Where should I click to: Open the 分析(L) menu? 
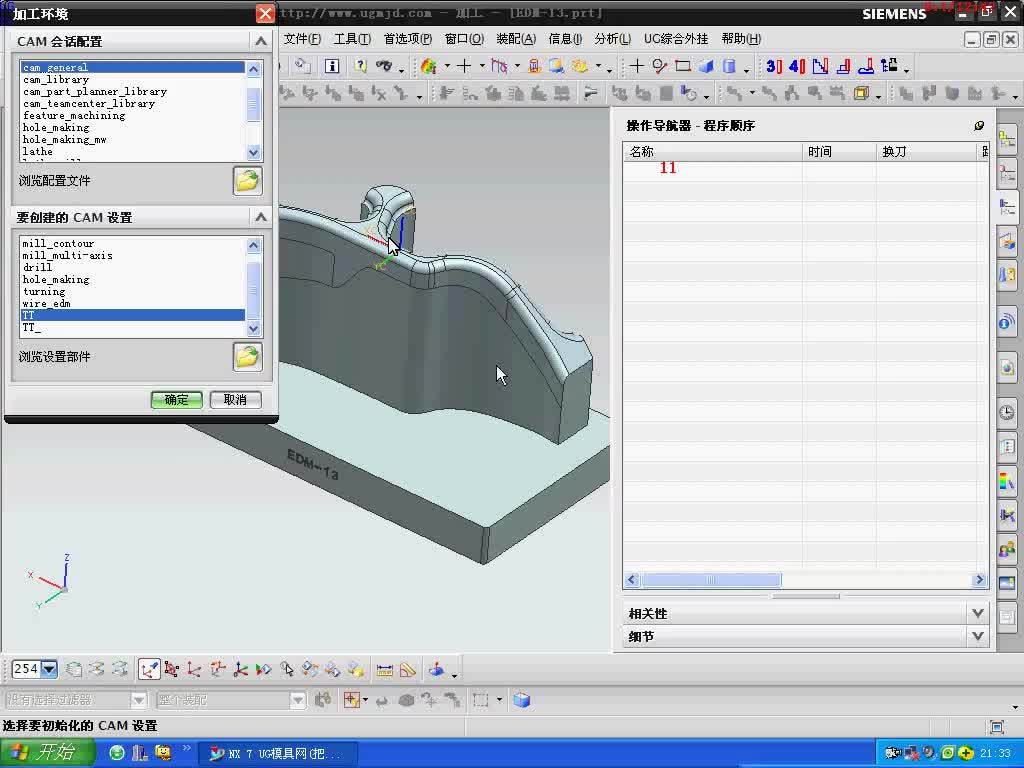pyautogui.click(x=613, y=39)
